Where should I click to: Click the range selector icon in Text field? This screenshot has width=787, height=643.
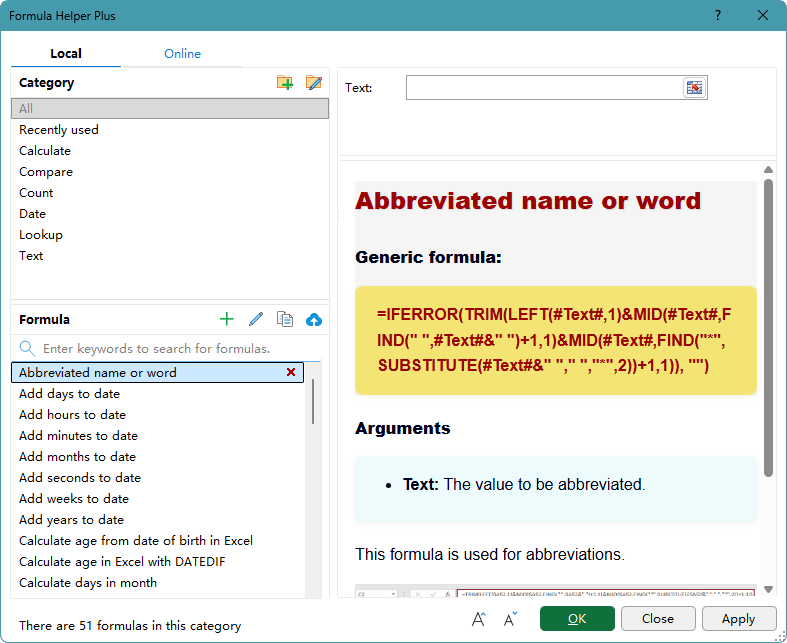(695, 88)
